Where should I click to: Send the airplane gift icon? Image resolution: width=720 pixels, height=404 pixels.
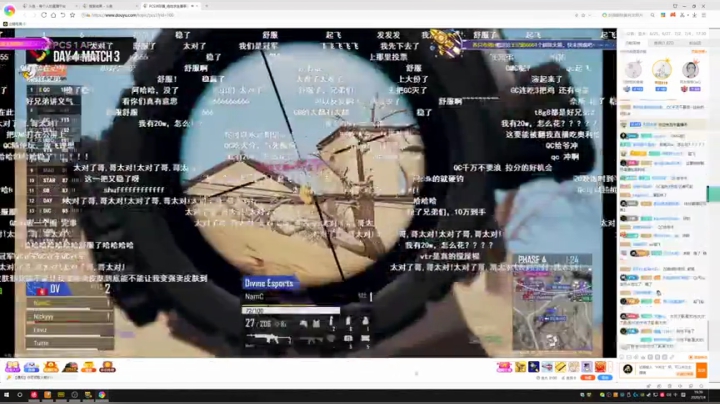tap(547, 367)
